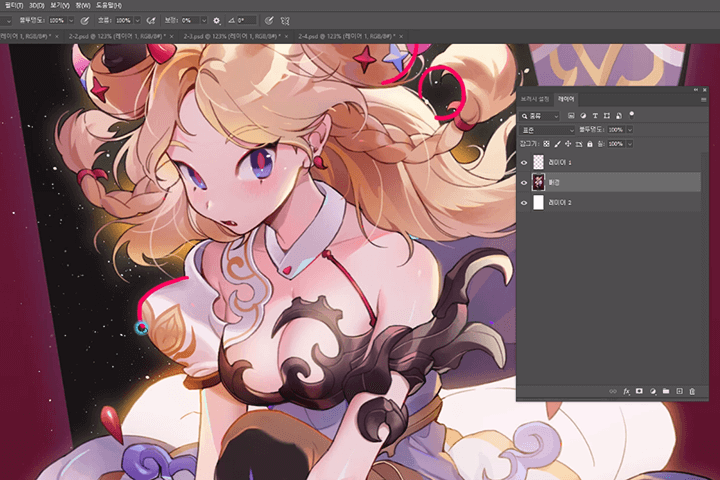Toggle pressure for size icon
This screenshot has width=720, height=480.
tap(269, 21)
